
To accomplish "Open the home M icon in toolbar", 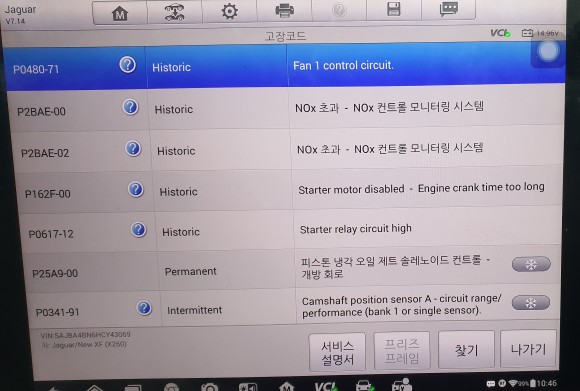I will click(x=120, y=13).
